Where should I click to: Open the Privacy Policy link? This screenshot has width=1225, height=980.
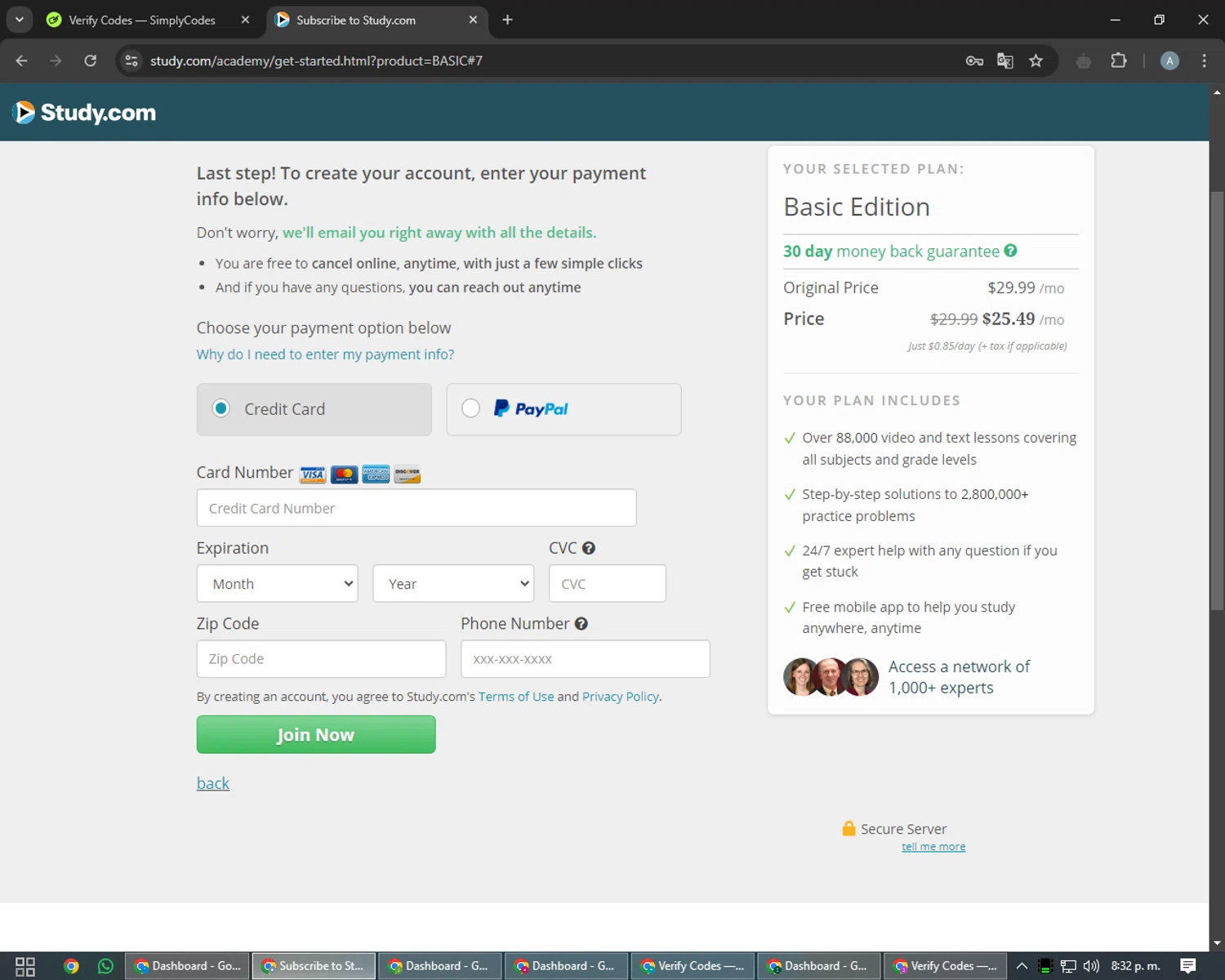pyautogui.click(x=621, y=697)
